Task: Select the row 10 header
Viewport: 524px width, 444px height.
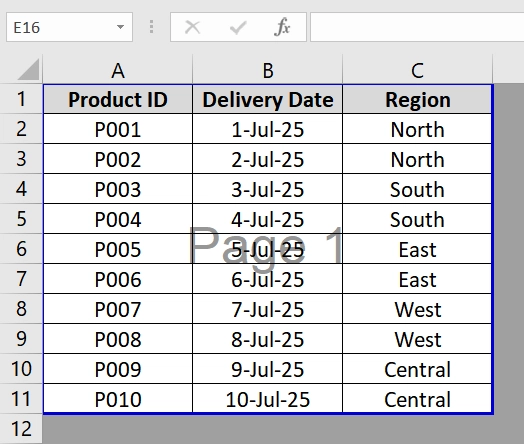Action: pos(21,369)
